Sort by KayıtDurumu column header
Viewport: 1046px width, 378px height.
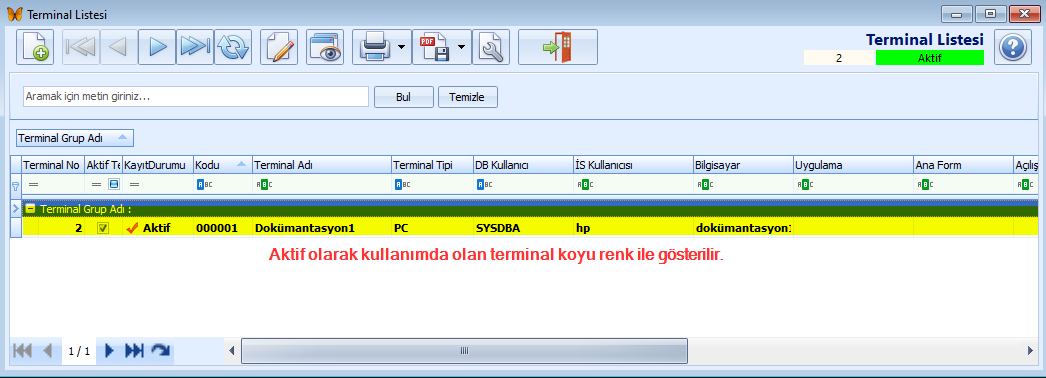[157, 165]
